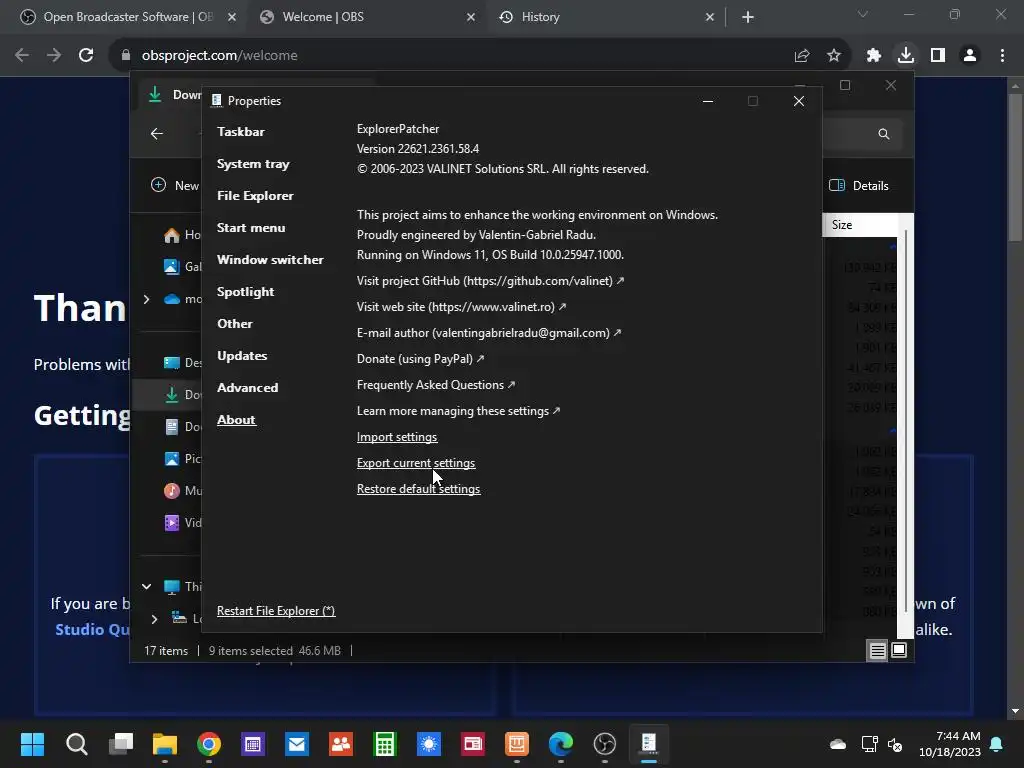This screenshot has height=768, width=1024.
Task: Share this page icon in address bar
Action: click(802, 56)
